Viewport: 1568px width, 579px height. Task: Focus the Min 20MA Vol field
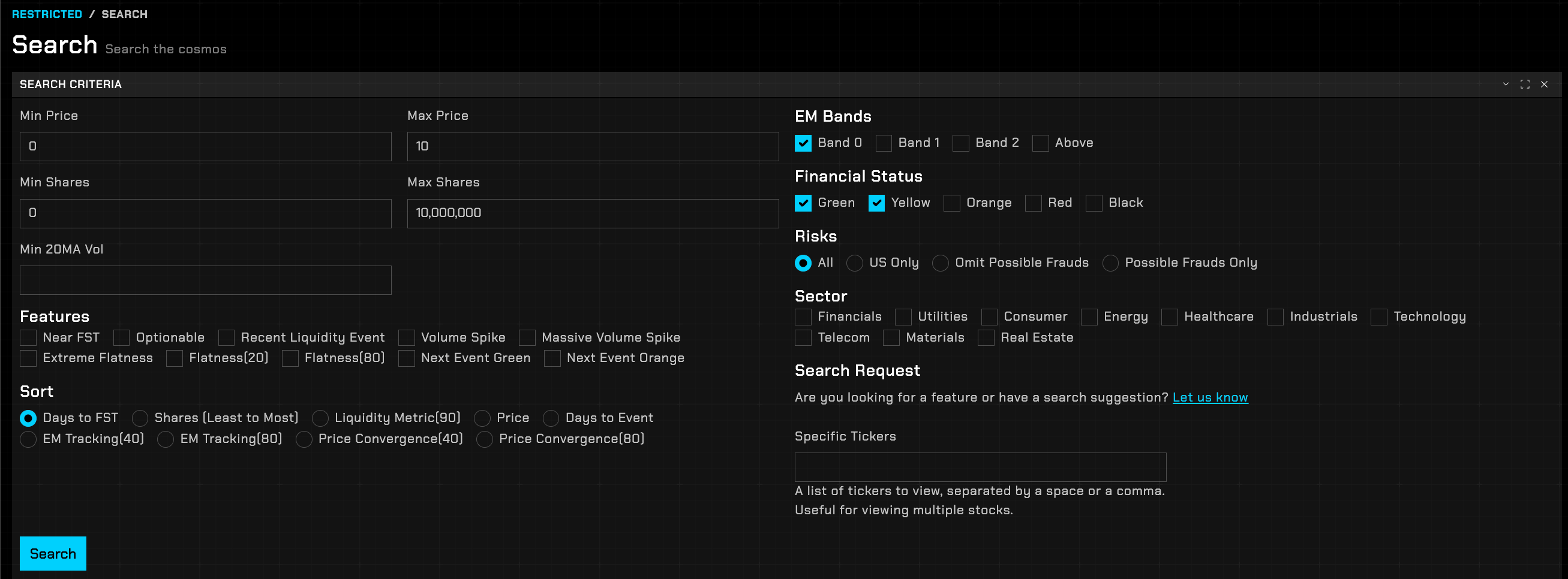[x=206, y=281]
